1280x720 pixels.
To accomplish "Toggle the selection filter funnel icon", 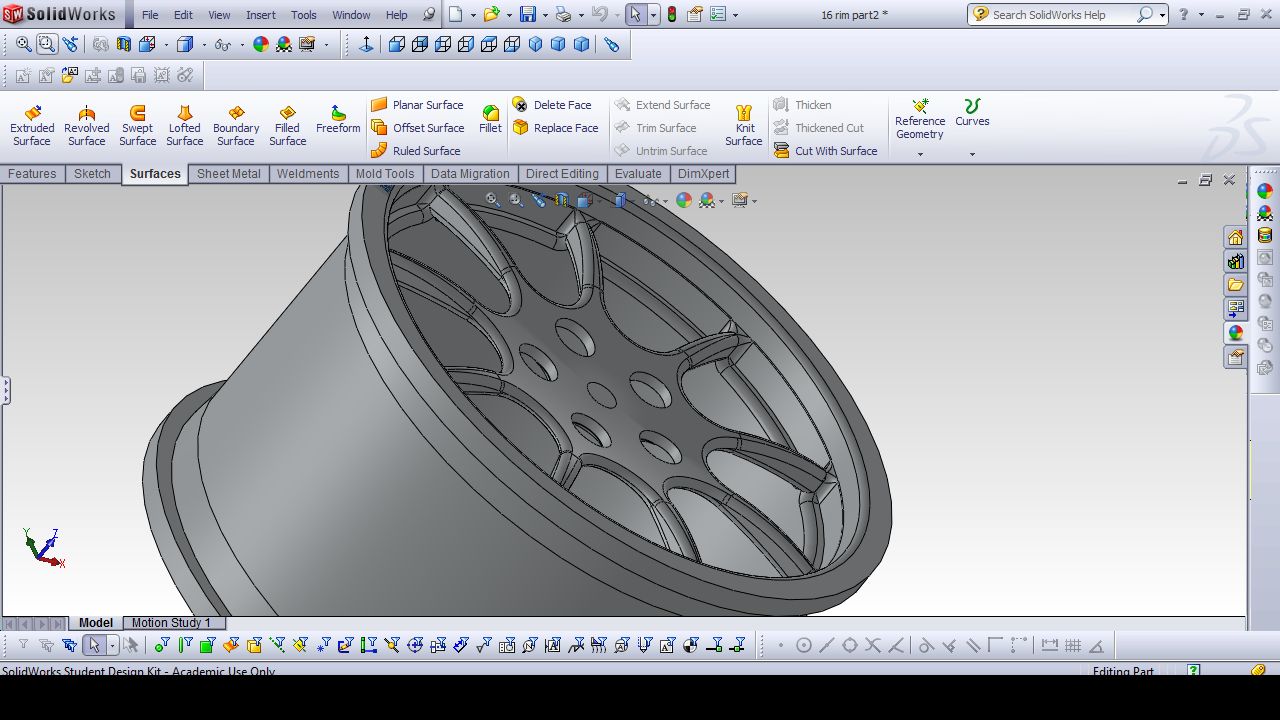I will click(x=24, y=646).
